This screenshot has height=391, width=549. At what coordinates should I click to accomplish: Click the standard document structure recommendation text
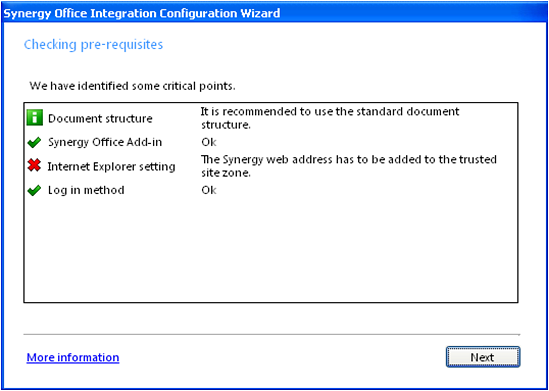330,118
